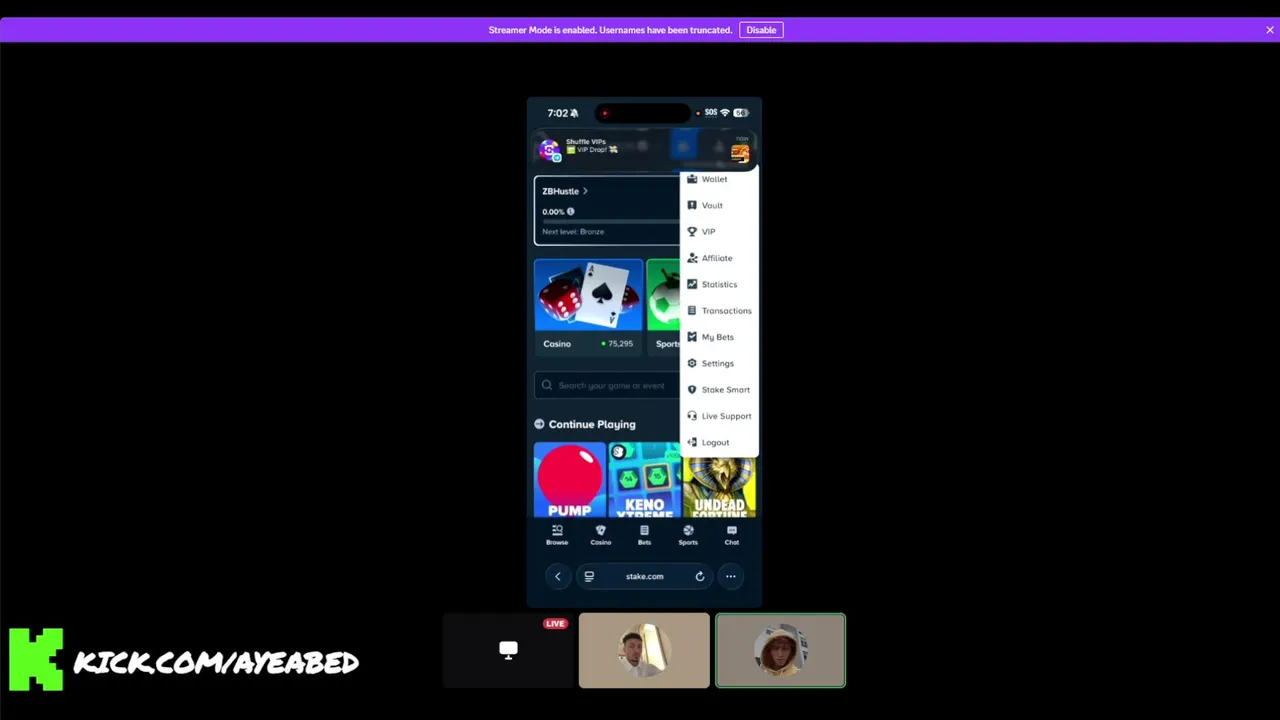Launch the Undead Fortune game thumbnail
This screenshot has width=1280, height=720.
(x=719, y=487)
